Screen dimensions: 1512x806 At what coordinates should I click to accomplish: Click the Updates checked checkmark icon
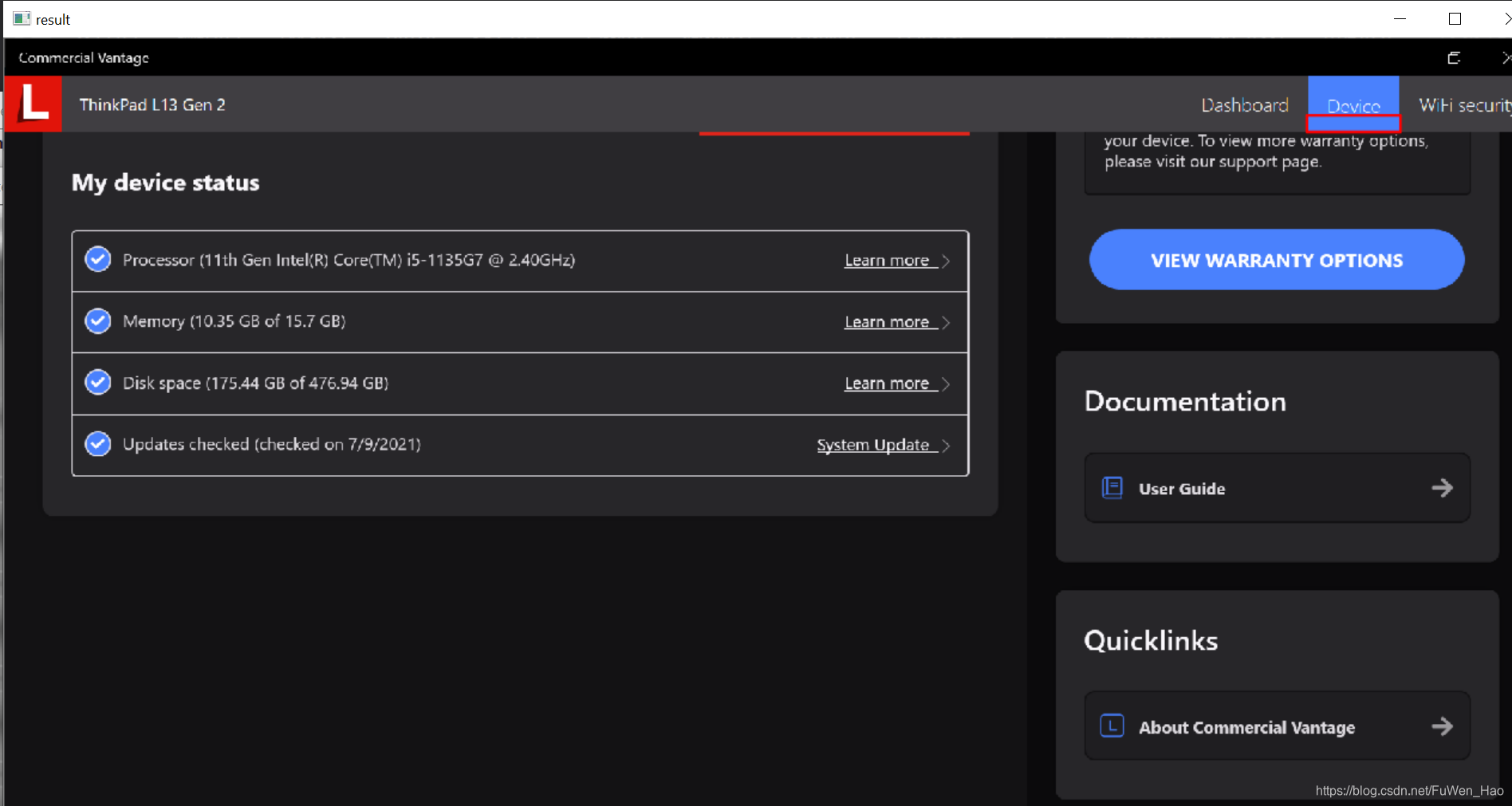(x=98, y=443)
